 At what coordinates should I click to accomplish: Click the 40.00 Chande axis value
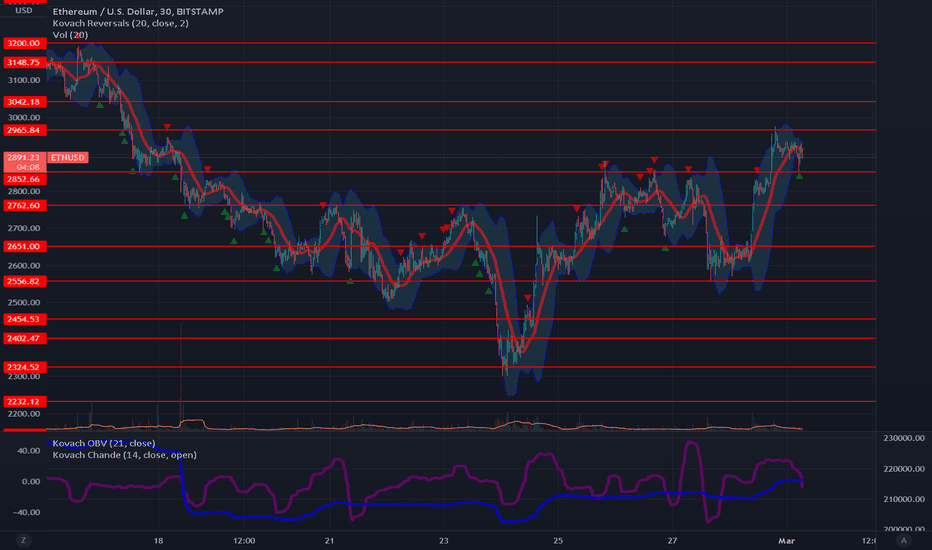point(29,450)
